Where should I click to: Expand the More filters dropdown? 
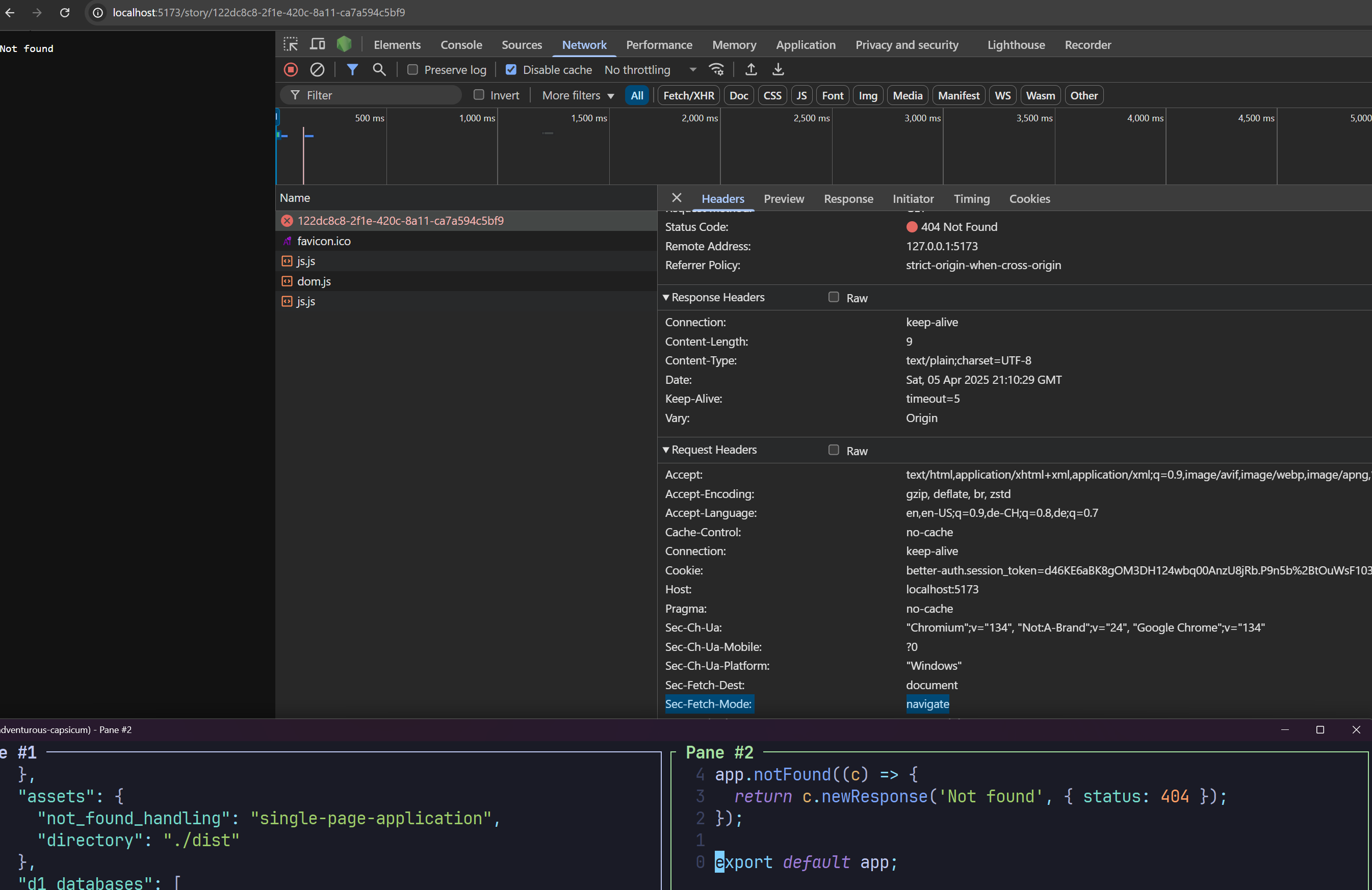click(x=578, y=96)
